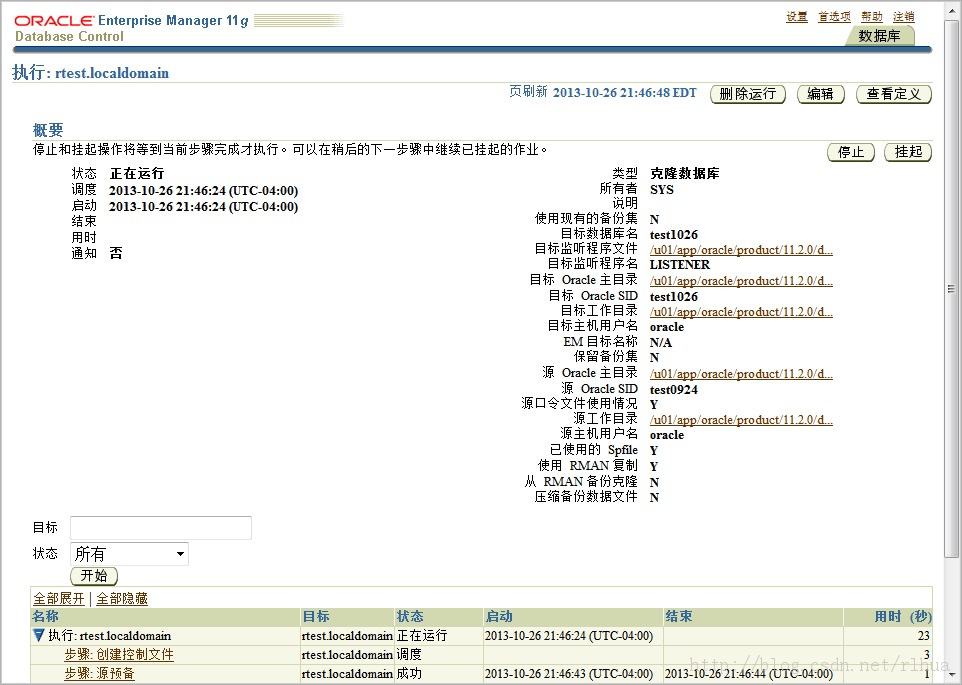Click the 目标 text input field
This screenshot has height=685, width=962.
coord(161,528)
